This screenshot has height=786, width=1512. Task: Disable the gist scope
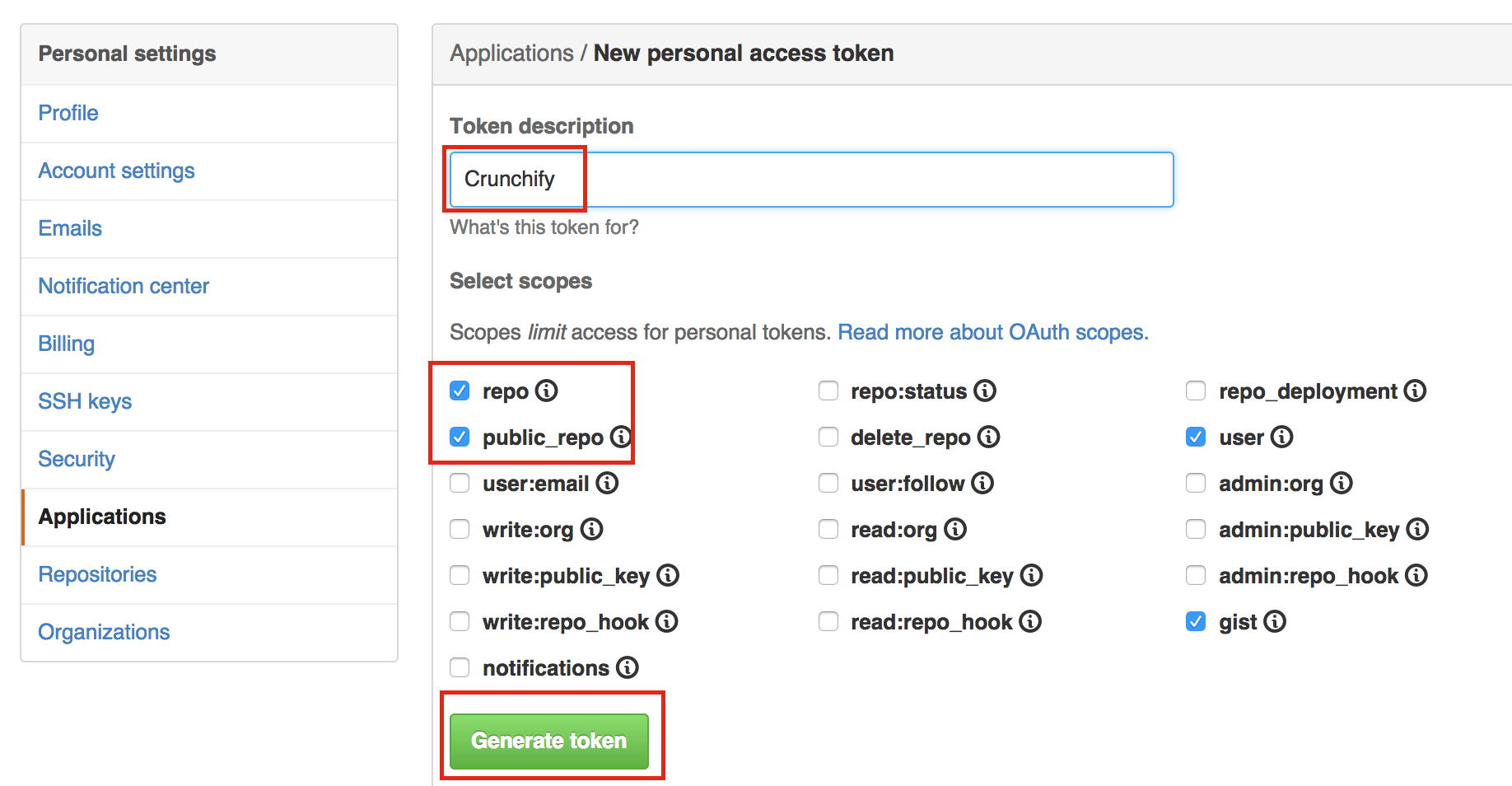tap(1196, 621)
